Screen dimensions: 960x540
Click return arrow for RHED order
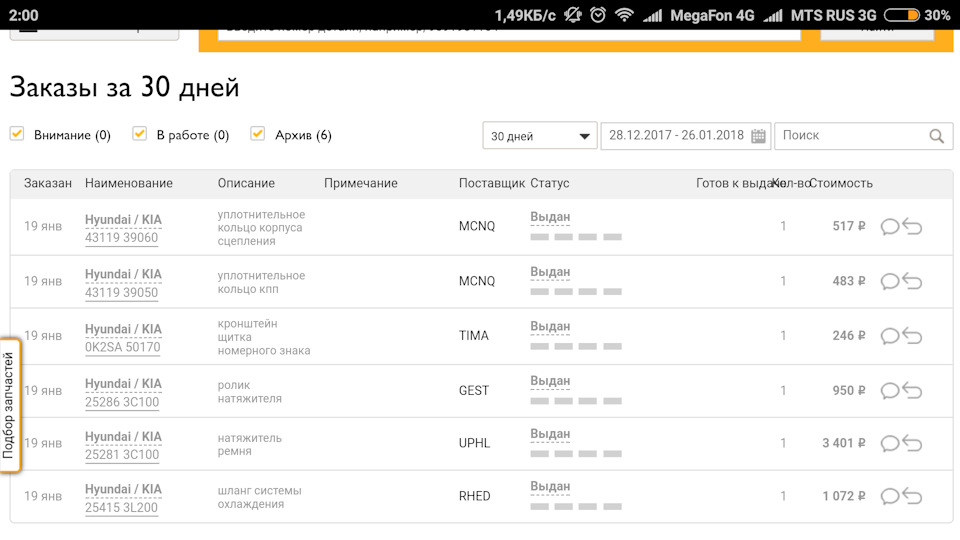[x=912, y=497]
